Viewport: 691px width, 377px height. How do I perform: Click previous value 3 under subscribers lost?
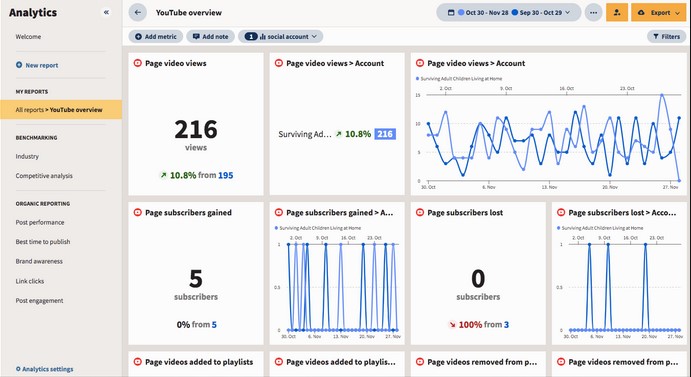(506, 325)
